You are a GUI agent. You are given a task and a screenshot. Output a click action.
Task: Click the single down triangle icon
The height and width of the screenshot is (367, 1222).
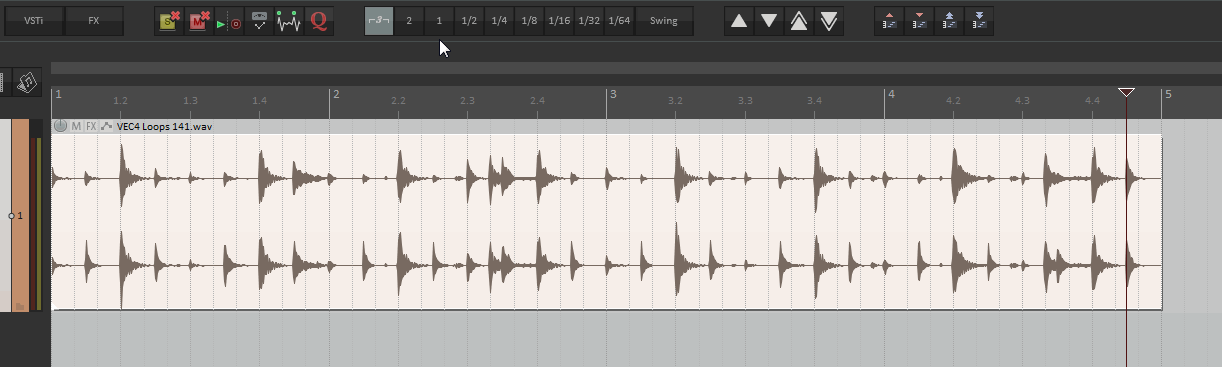coord(769,21)
